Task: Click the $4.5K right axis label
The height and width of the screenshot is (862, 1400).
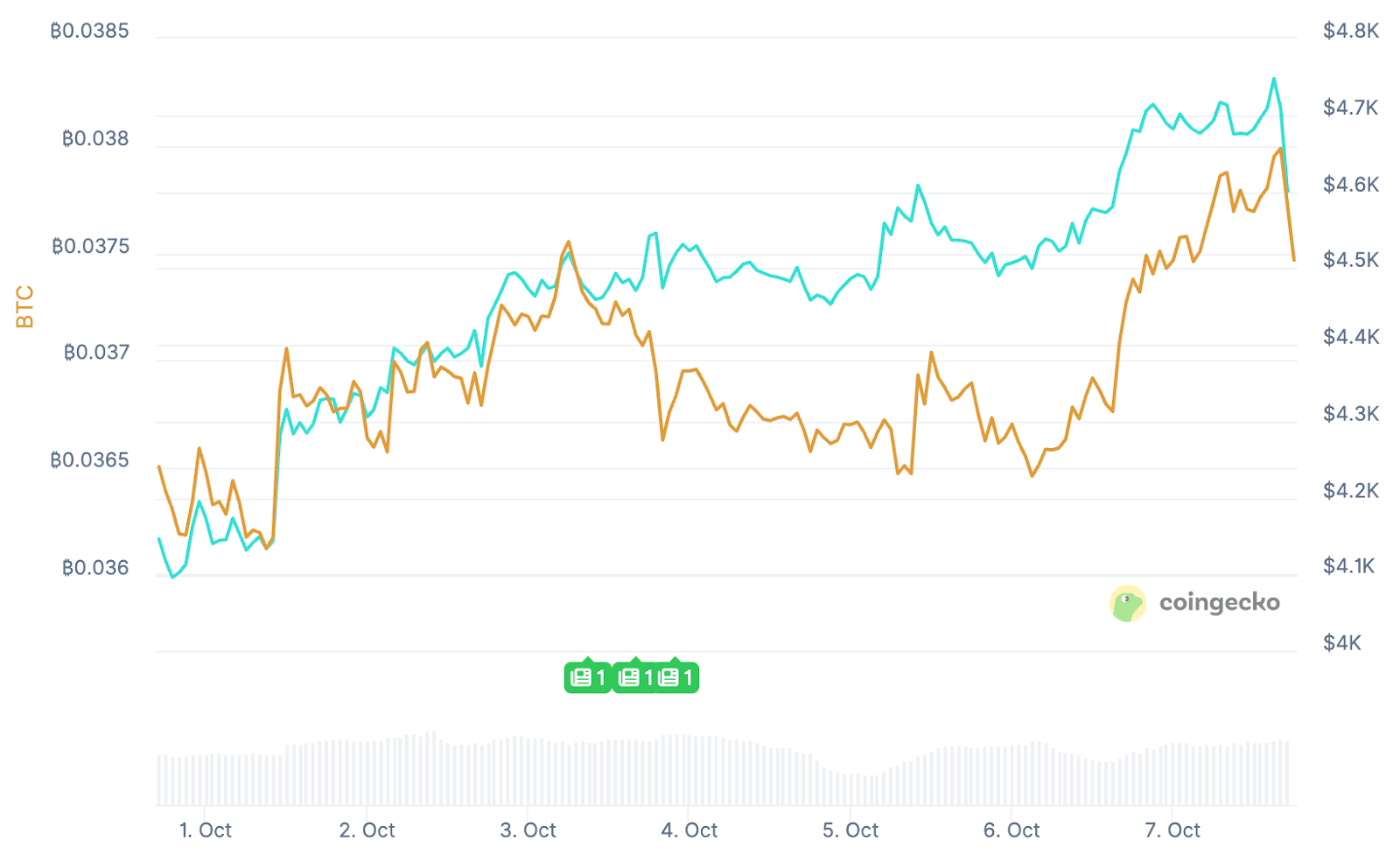Action: 1350,260
